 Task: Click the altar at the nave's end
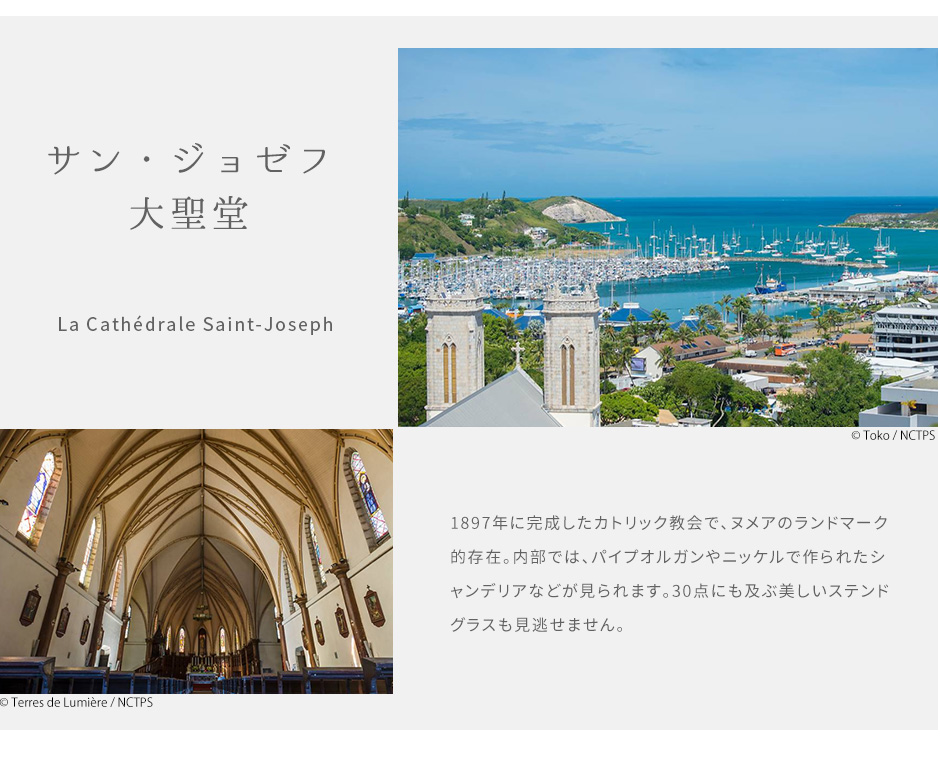[202, 667]
